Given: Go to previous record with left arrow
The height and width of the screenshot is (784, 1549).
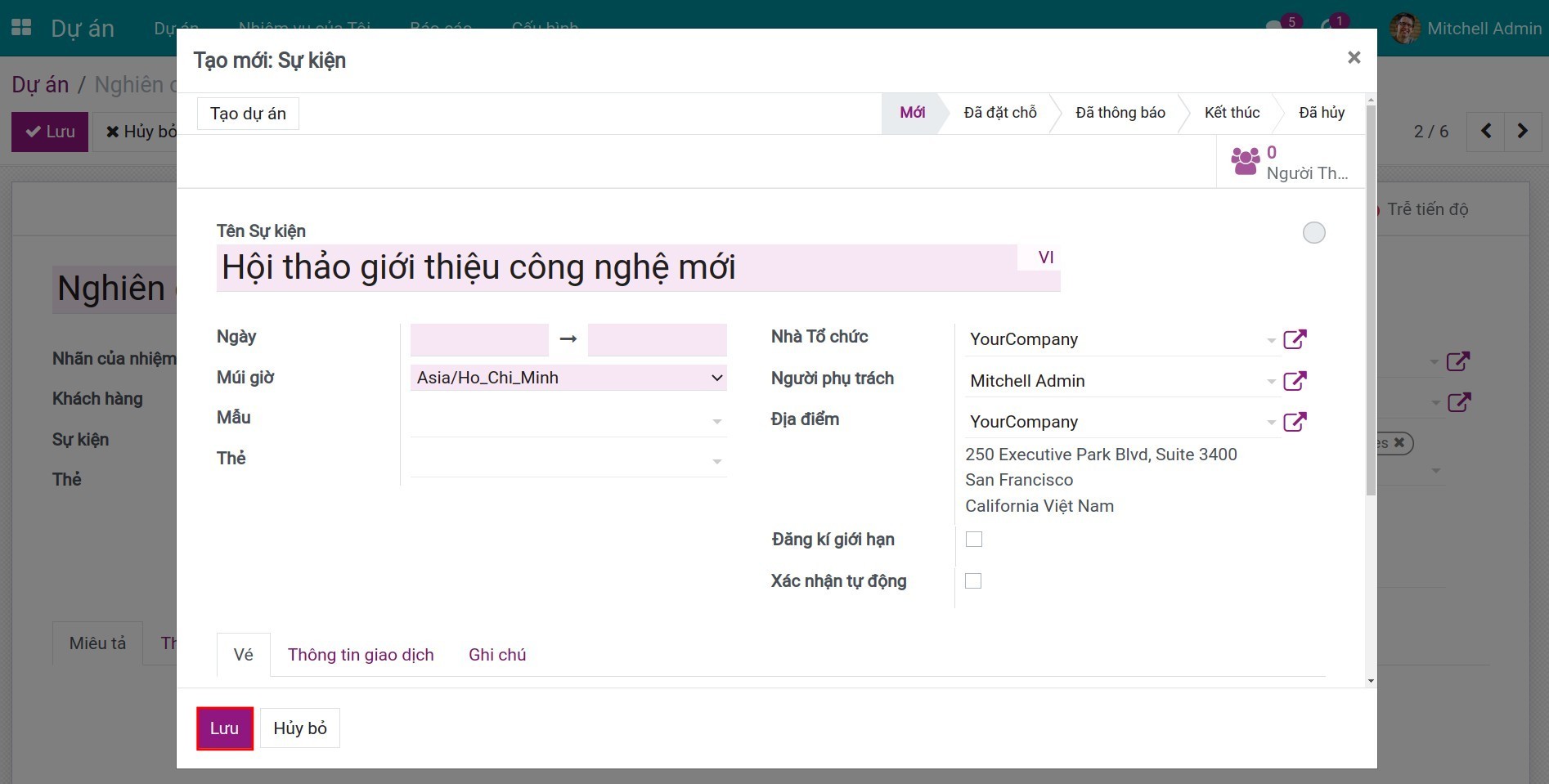Looking at the screenshot, I should [x=1486, y=131].
